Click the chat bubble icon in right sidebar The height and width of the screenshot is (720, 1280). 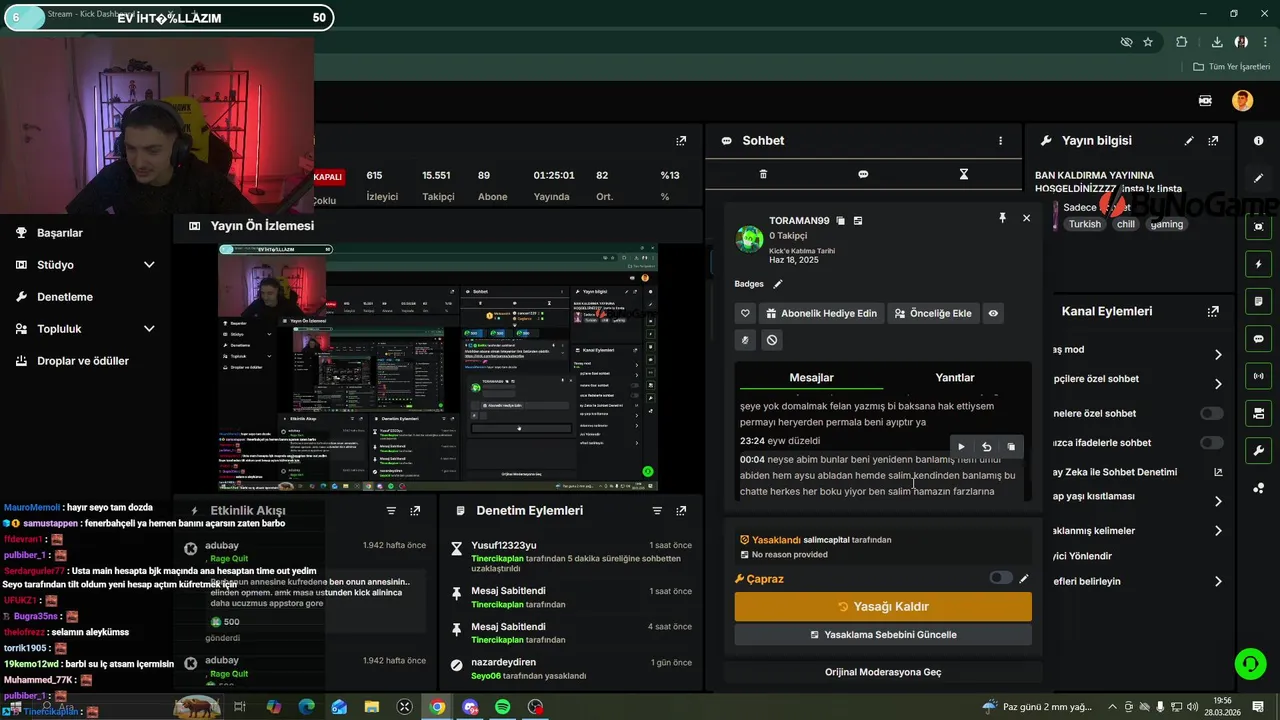[1258, 339]
